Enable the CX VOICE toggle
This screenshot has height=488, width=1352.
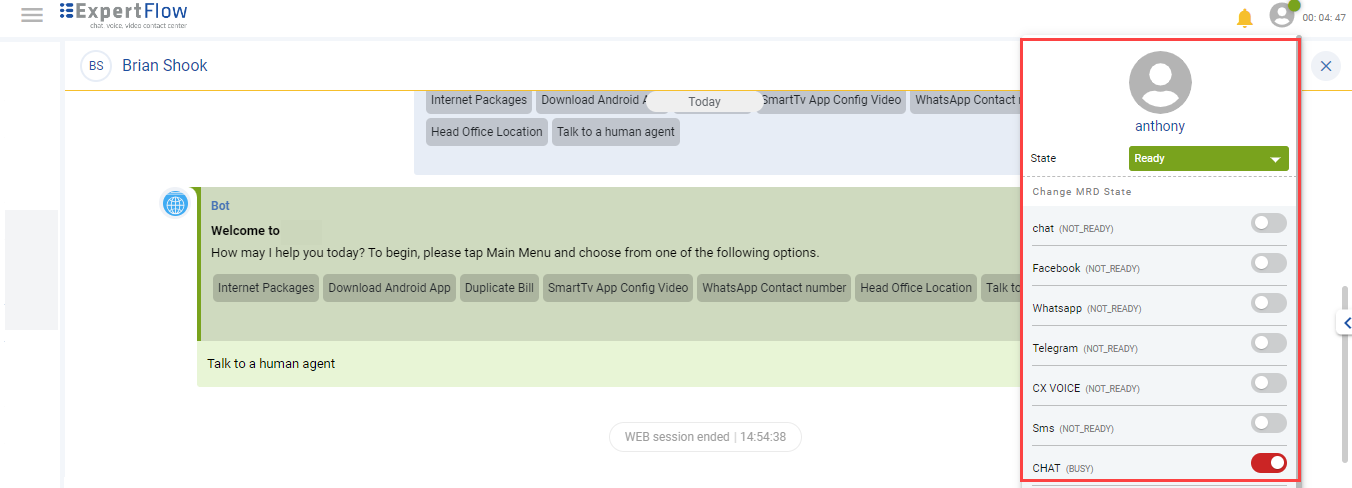pos(1268,383)
